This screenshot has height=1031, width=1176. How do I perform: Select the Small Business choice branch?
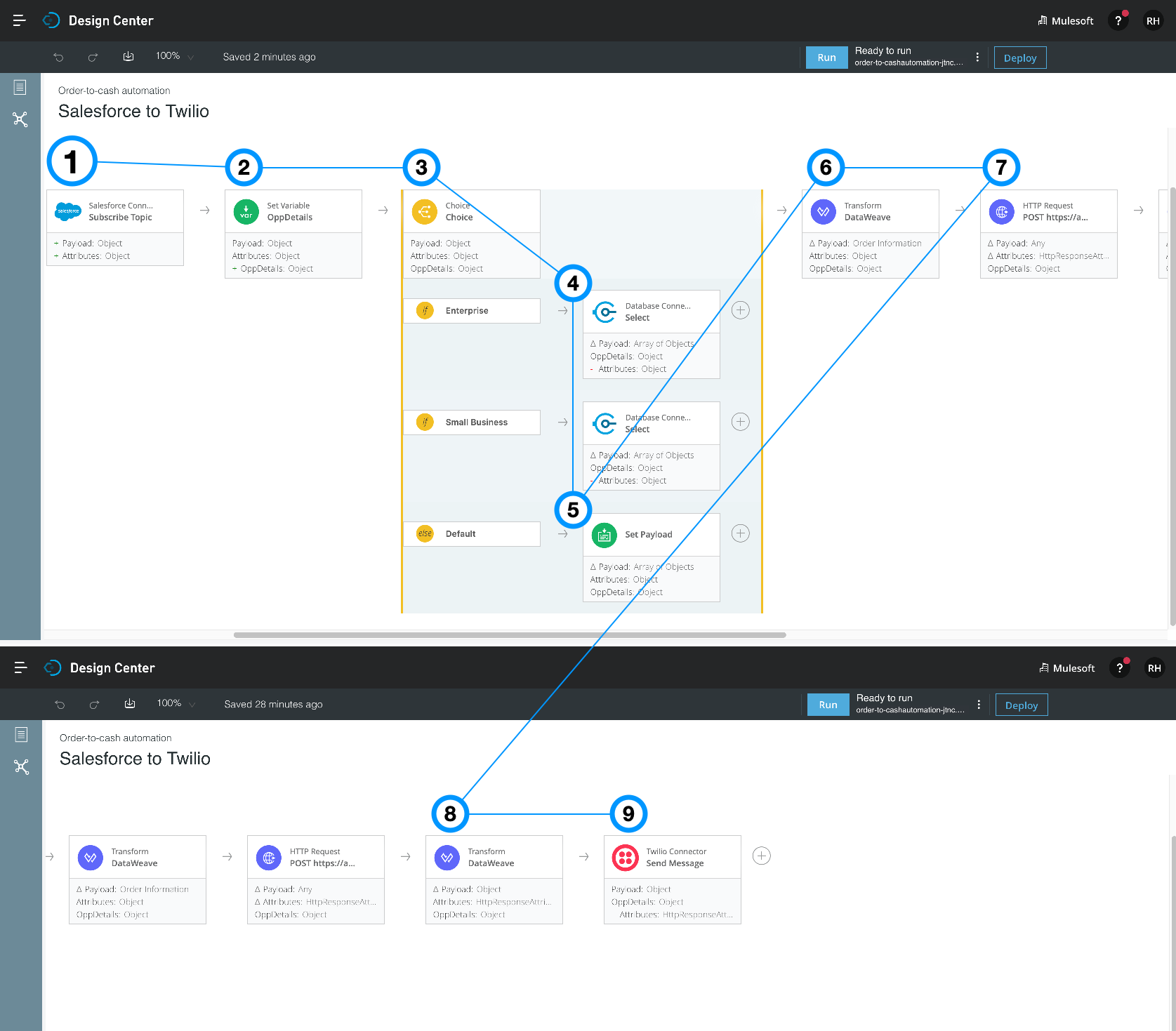(x=472, y=423)
